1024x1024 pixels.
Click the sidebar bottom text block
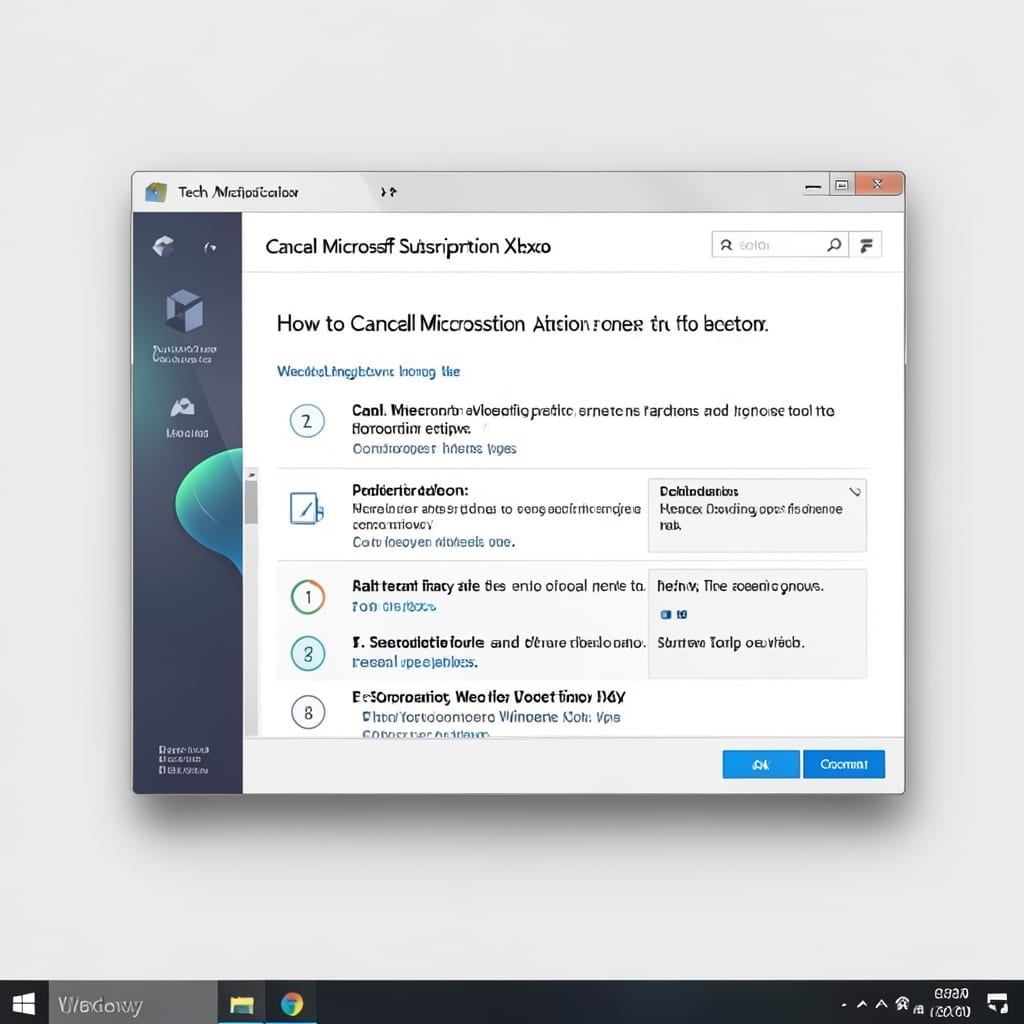(184, 760)
